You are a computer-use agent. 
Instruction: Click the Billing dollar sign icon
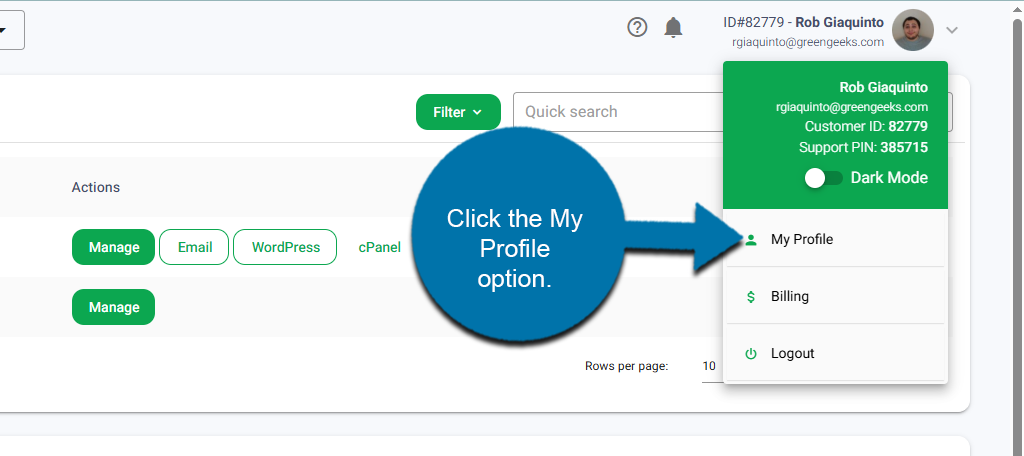(x=751, y=297)
